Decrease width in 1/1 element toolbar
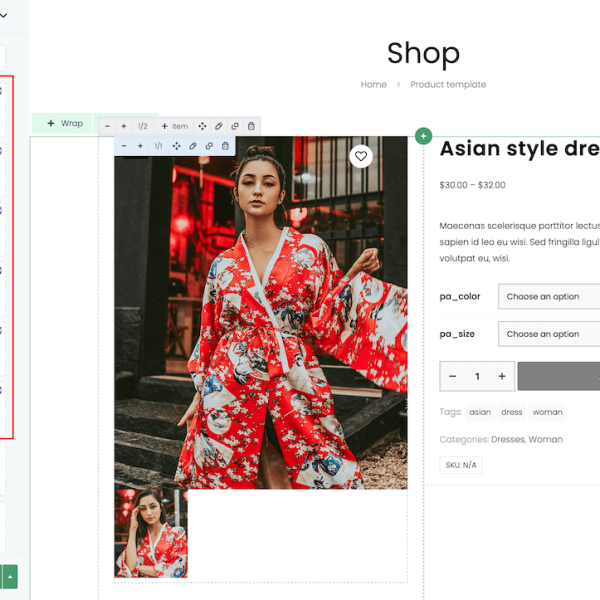Screen dimensions: 600x600 click(124, 146)
